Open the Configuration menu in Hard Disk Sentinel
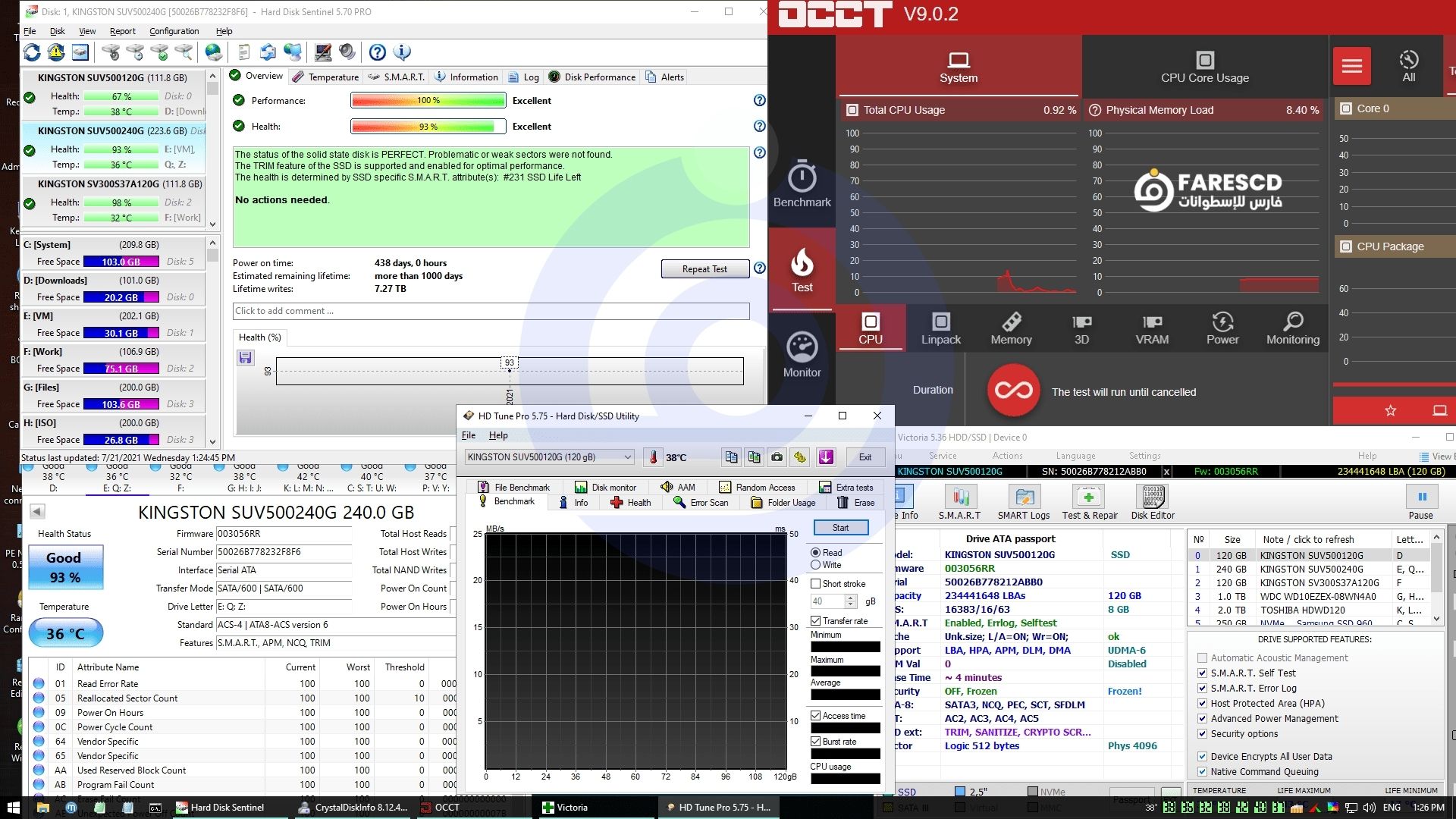Image resolution: width=1456 pixels, height=819 pixels. coord(174,31)
